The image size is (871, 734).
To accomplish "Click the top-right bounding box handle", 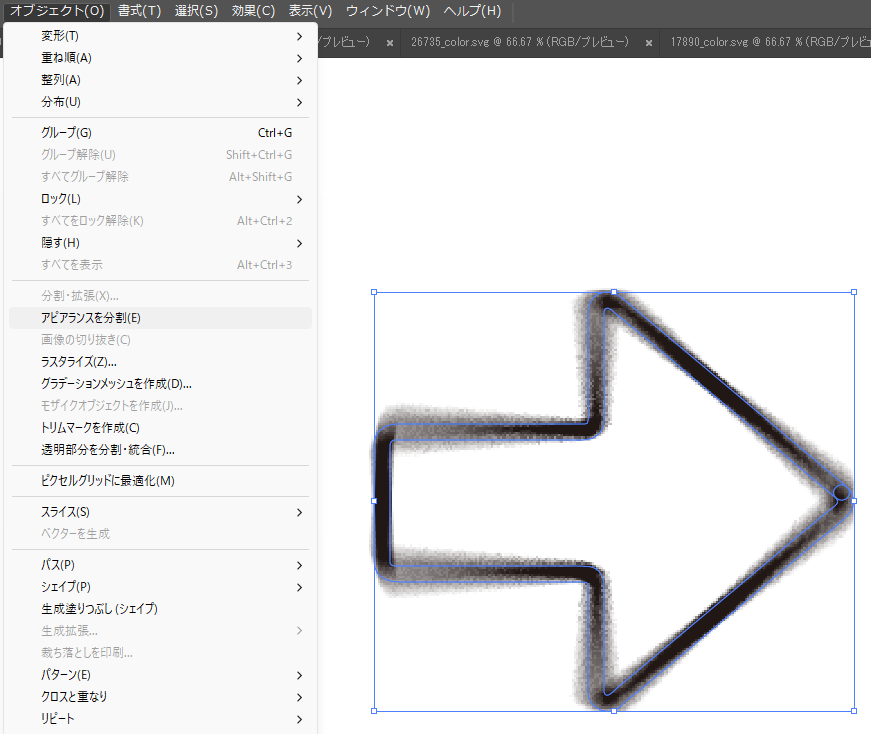I will [854, 292].
